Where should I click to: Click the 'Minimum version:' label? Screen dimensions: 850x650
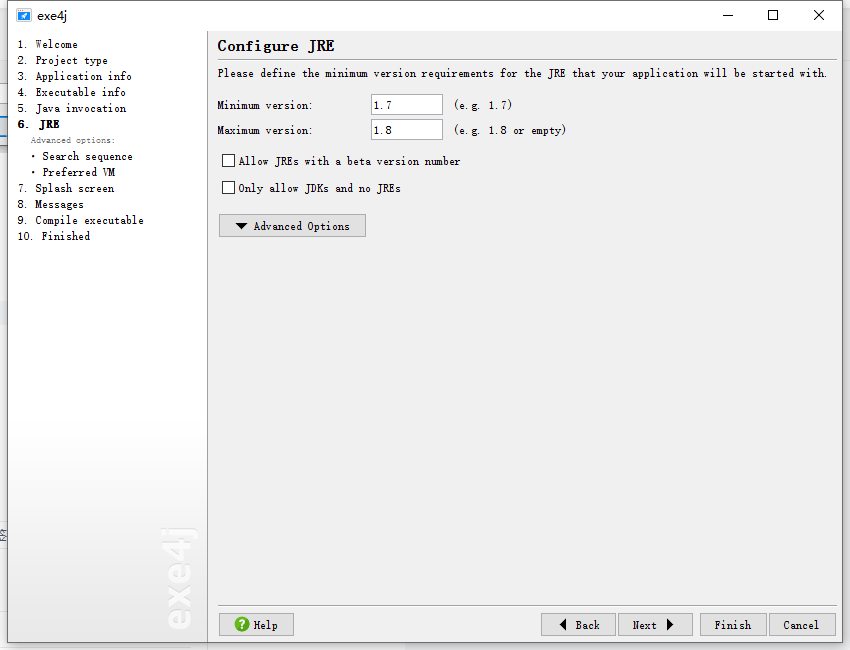pyautogui.click(x=265, y=105)
